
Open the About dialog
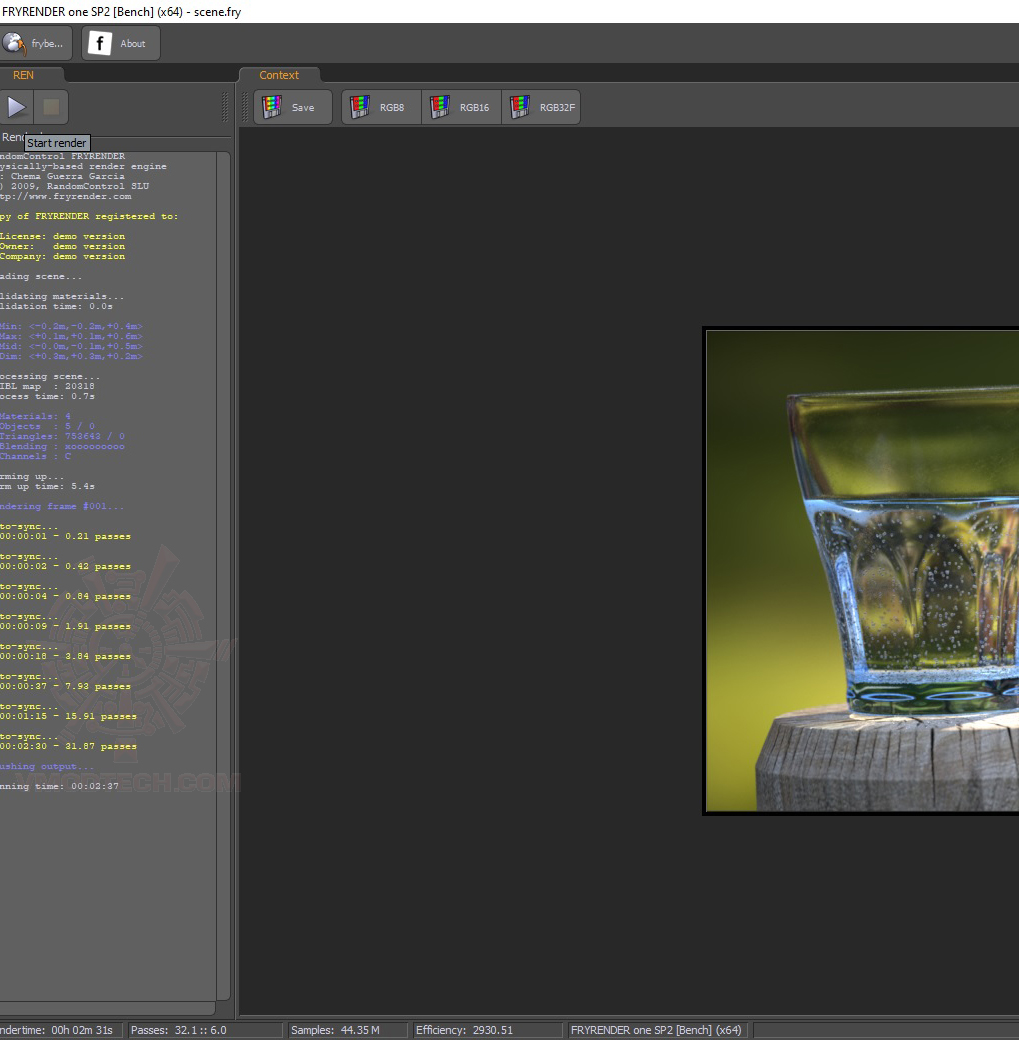click(x=121, y=44)
